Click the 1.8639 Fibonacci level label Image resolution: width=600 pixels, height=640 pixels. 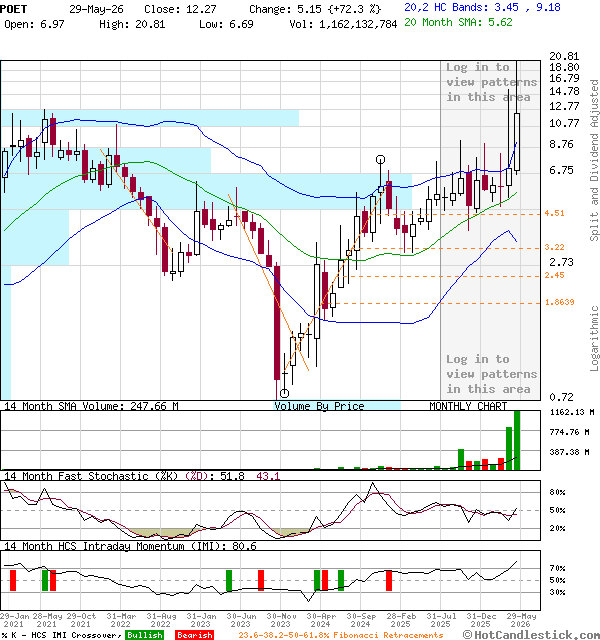coord(560,302)
